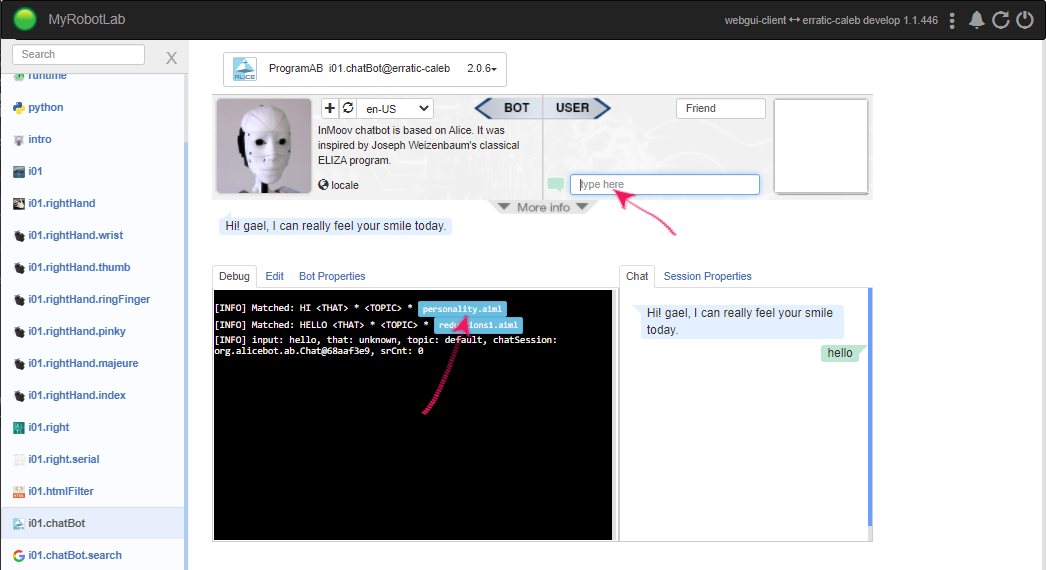The image size is (1046, 570).
Task: Click the green chat bubble icon
Action: pyautogui.click(x=556, y=184)
